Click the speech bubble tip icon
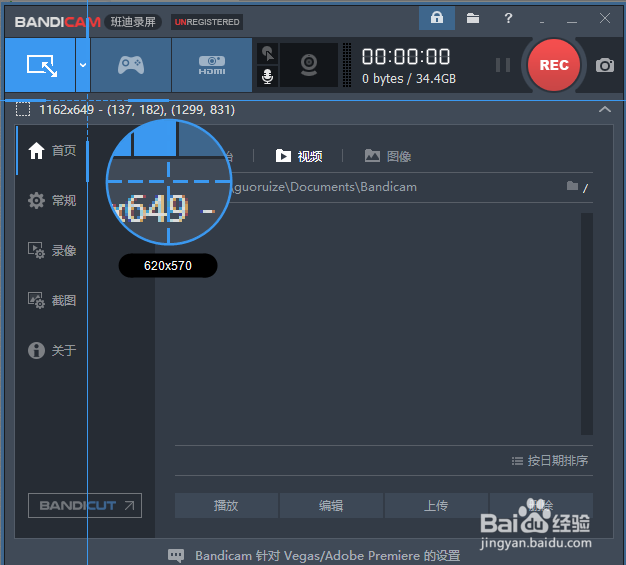 click(176, 555)
